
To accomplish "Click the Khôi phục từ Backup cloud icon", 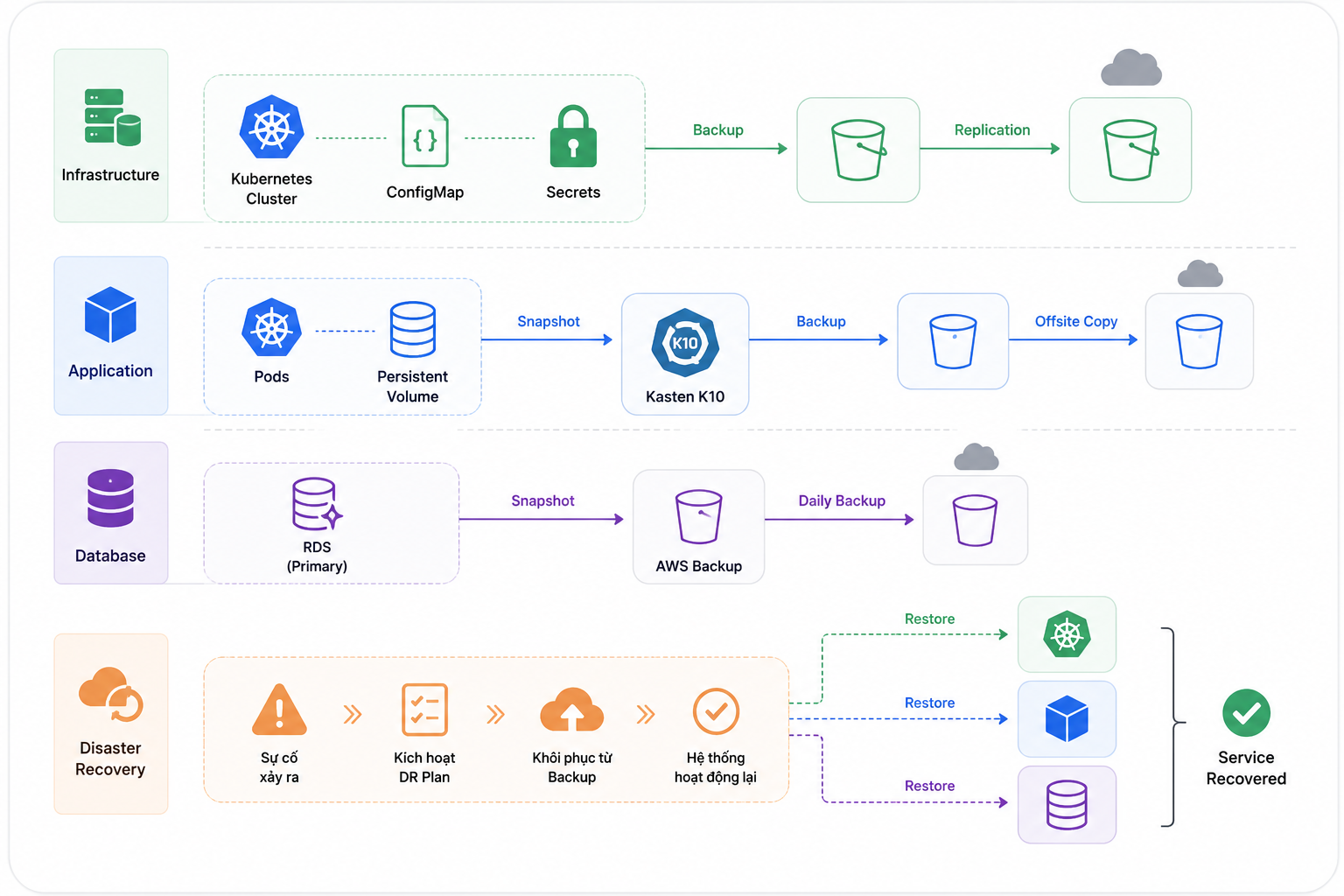I will tap(572, 710).
